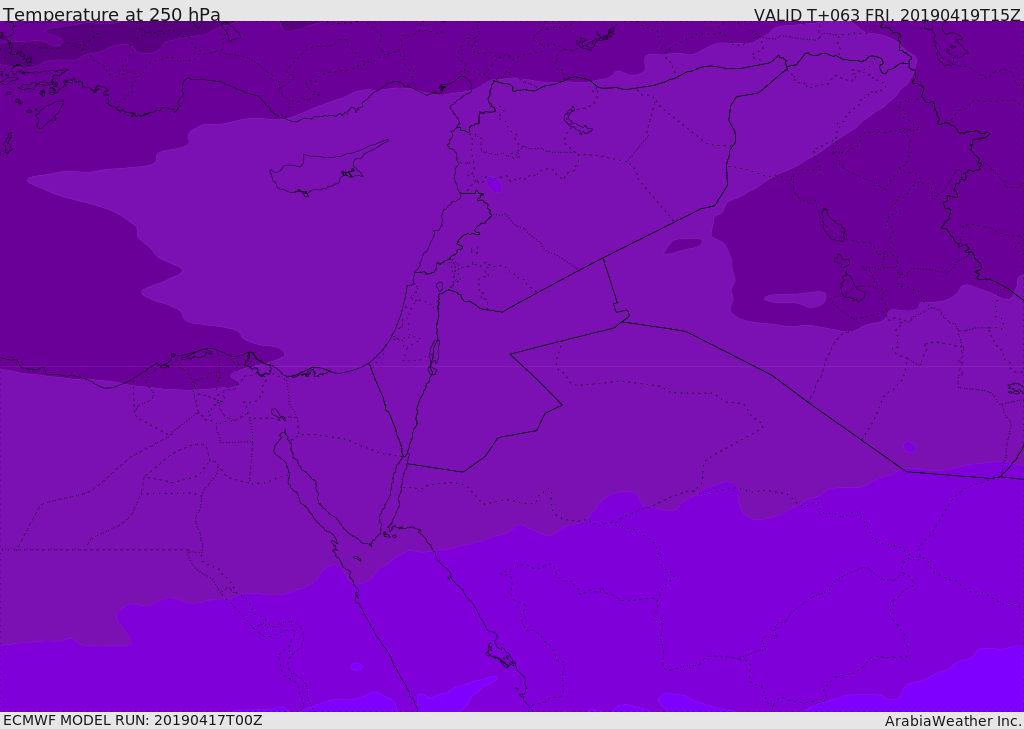Image resolution: width=1024 pixels, height=729 pixels.
Task: Click the 'VALID T+063 FRI. 20190419T15Z' timestamp label
Action: [x=887, y=15]
